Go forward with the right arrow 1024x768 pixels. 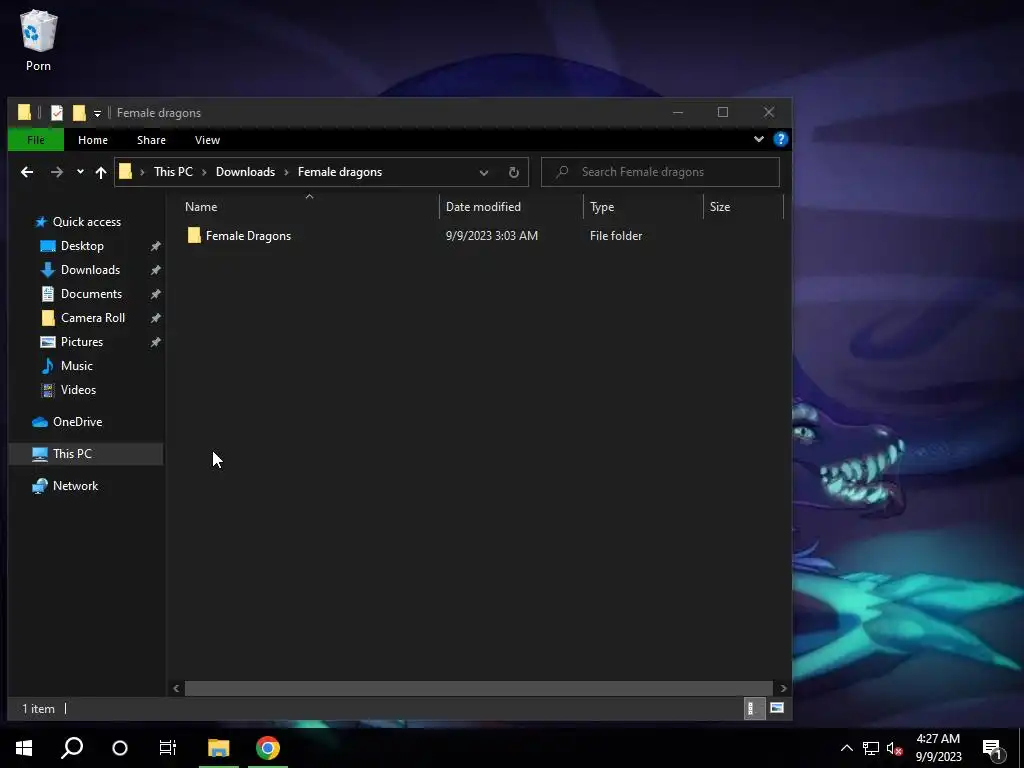tap(57, 172)
